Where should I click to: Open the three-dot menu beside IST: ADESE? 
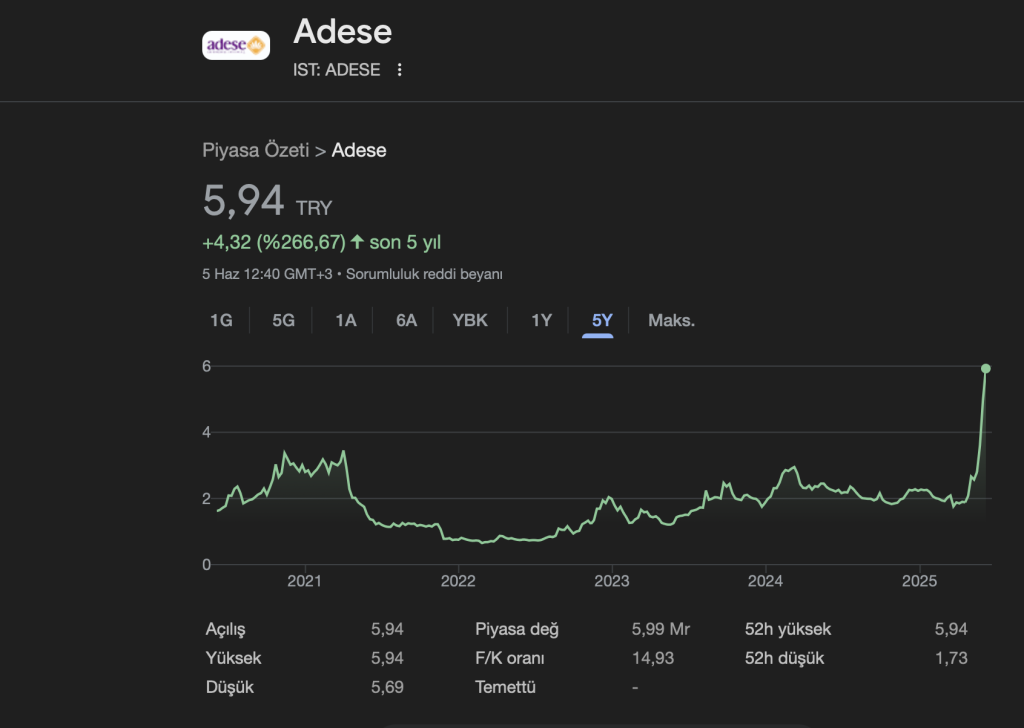[400, 70]
